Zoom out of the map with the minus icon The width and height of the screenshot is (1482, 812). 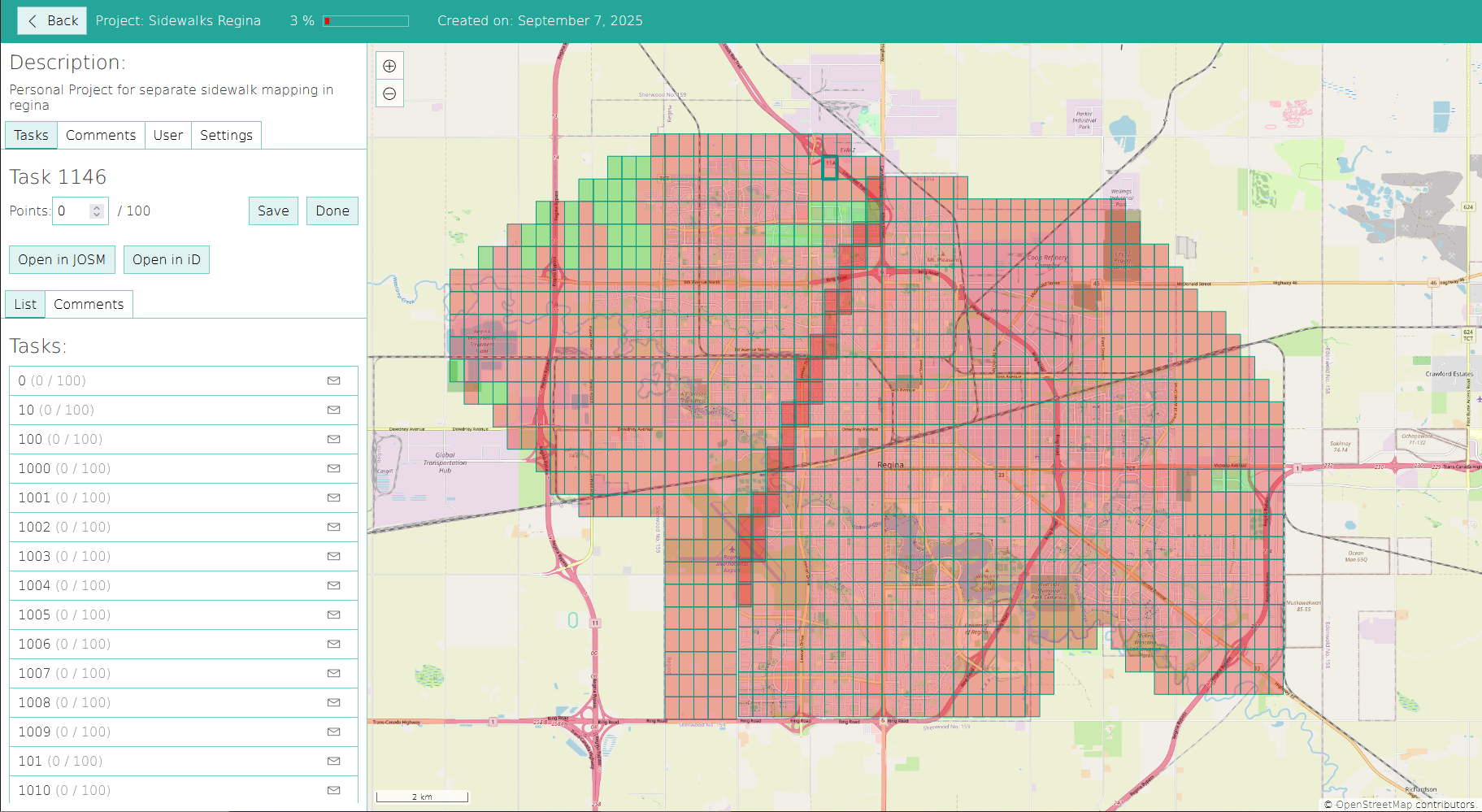coord(389,93)
